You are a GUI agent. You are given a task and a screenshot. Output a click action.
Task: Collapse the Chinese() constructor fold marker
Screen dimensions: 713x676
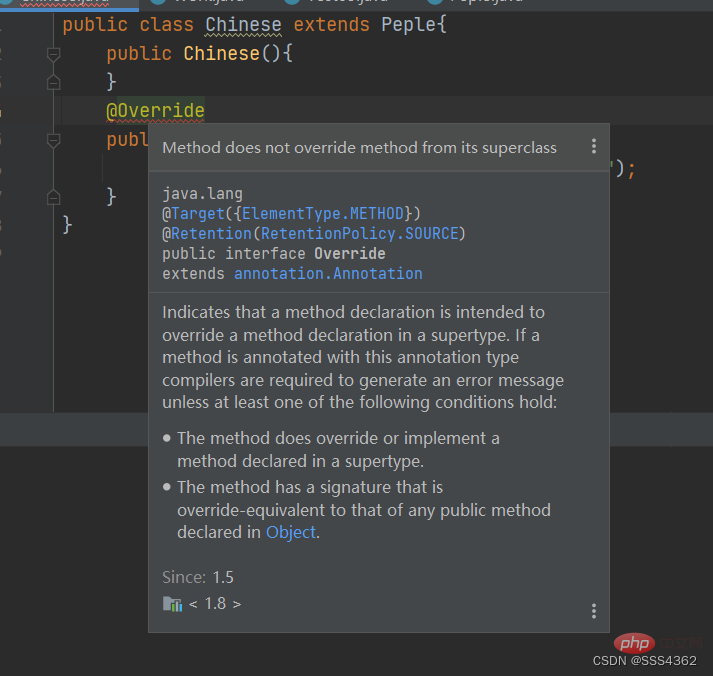click(53, 55)
